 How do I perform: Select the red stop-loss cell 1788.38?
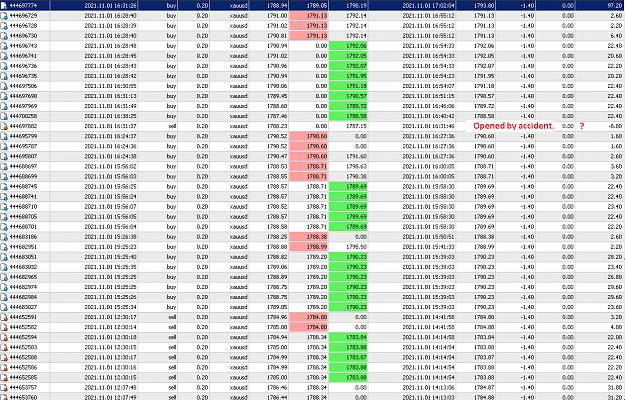(x=309, y=237)
